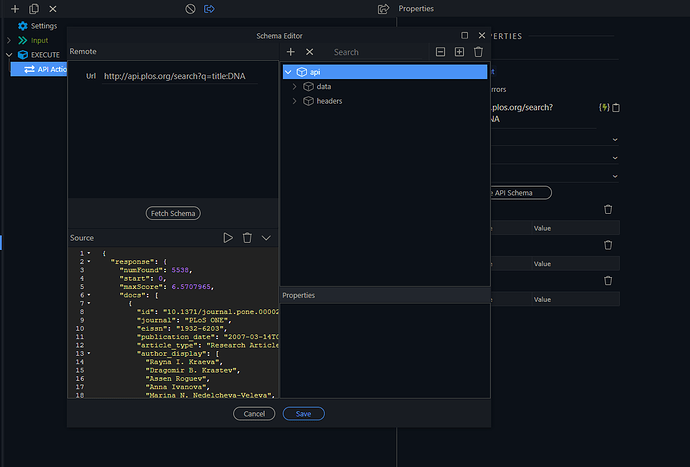Add schema node with plus icon

pyautogui.click(x=290, y=52)
